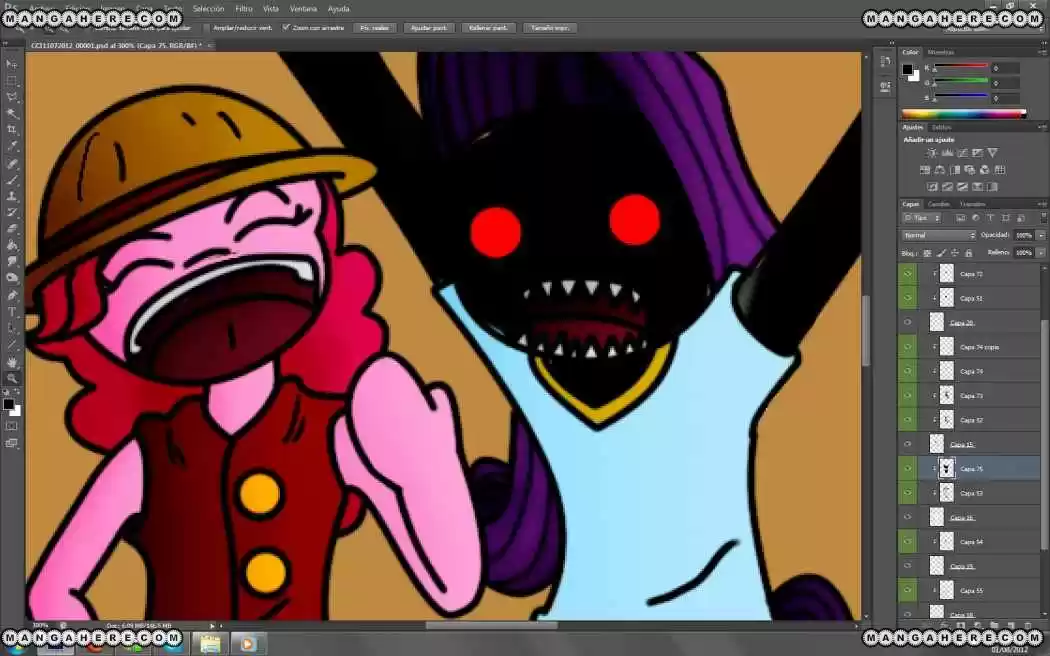Viewport: 1050px width, 656px height.
Task: Hide layer Capa 54
Action: tap(907, 542)
